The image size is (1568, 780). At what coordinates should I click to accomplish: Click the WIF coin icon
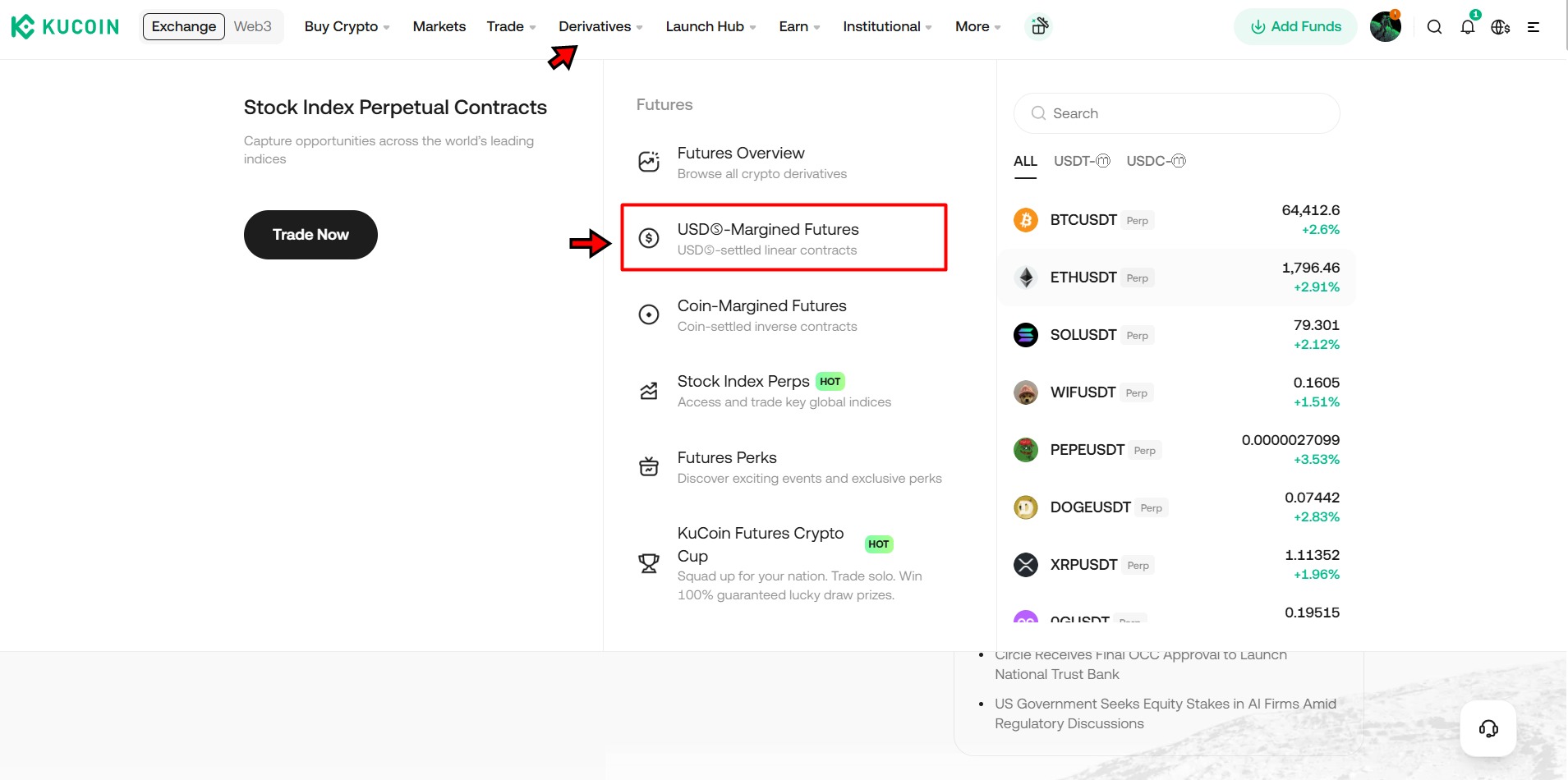tap(1026, 392)
